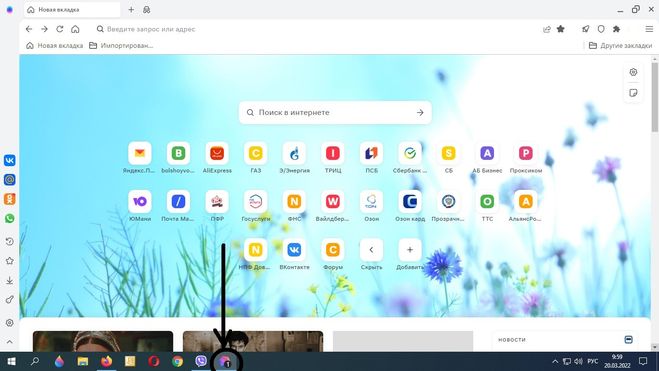The height and width of the screenshot is (371, 659).
Task: Open the Сбербанк tile
Action: pyautogui.click(x=410, y=158)
